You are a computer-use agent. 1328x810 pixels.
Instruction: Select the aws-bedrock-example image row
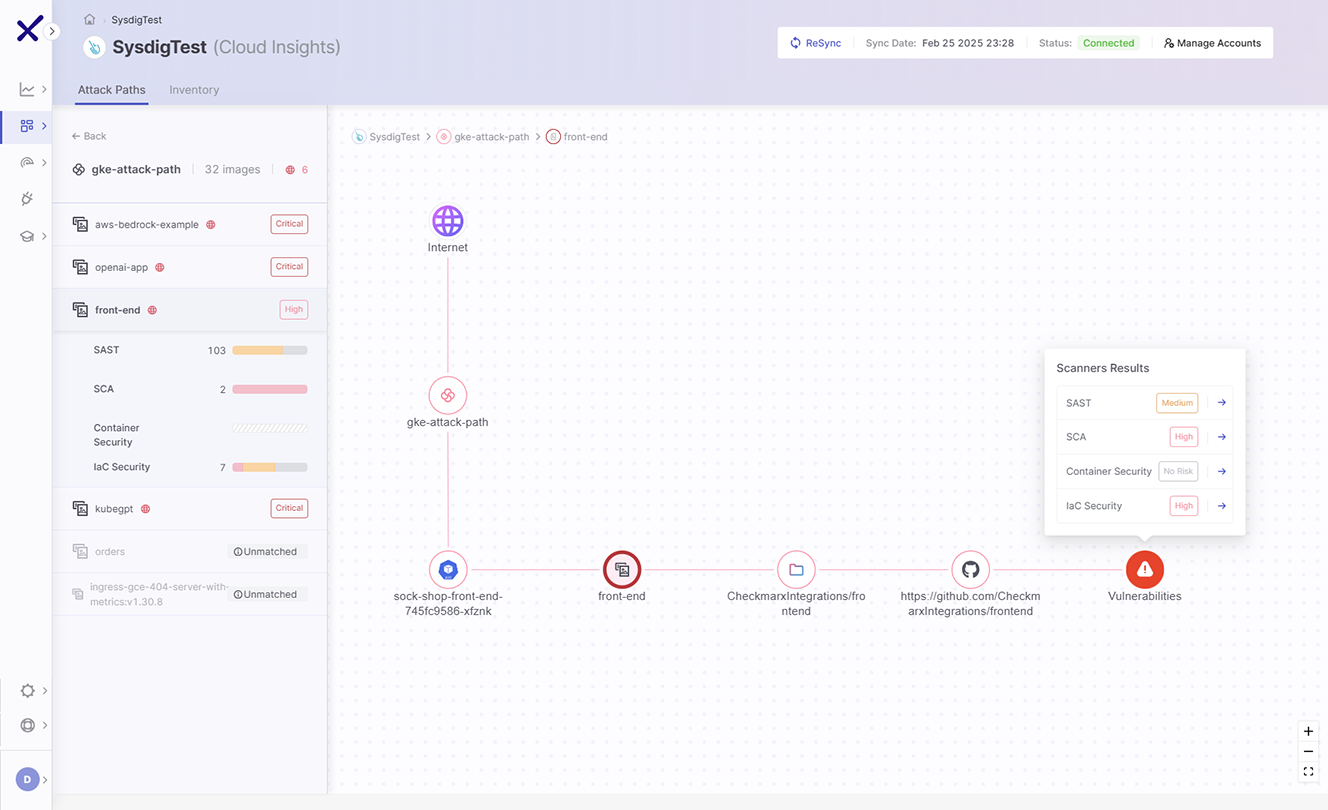[190, 225]
